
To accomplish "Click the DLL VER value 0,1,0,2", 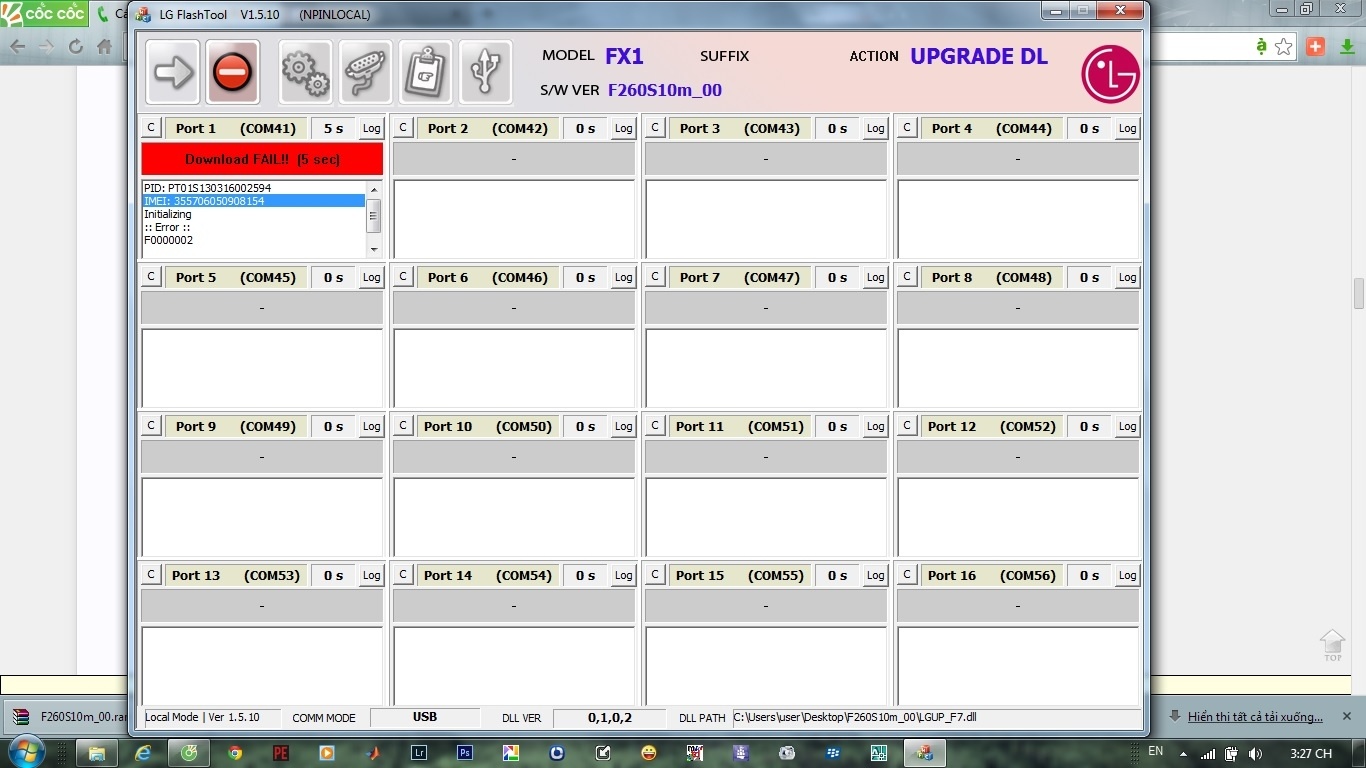I will coord(610,717).
